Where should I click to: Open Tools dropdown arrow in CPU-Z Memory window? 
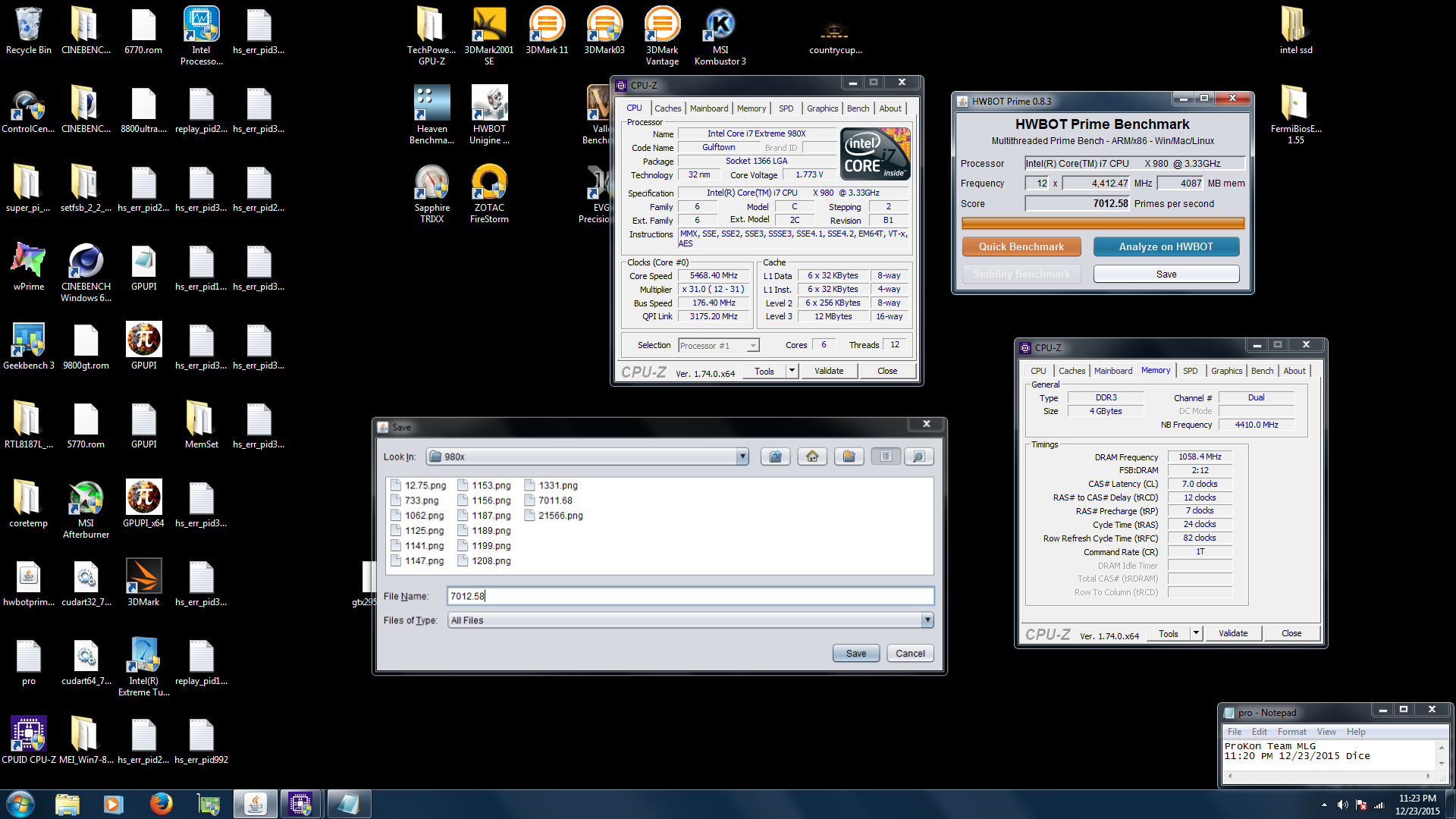[1196, 633]
